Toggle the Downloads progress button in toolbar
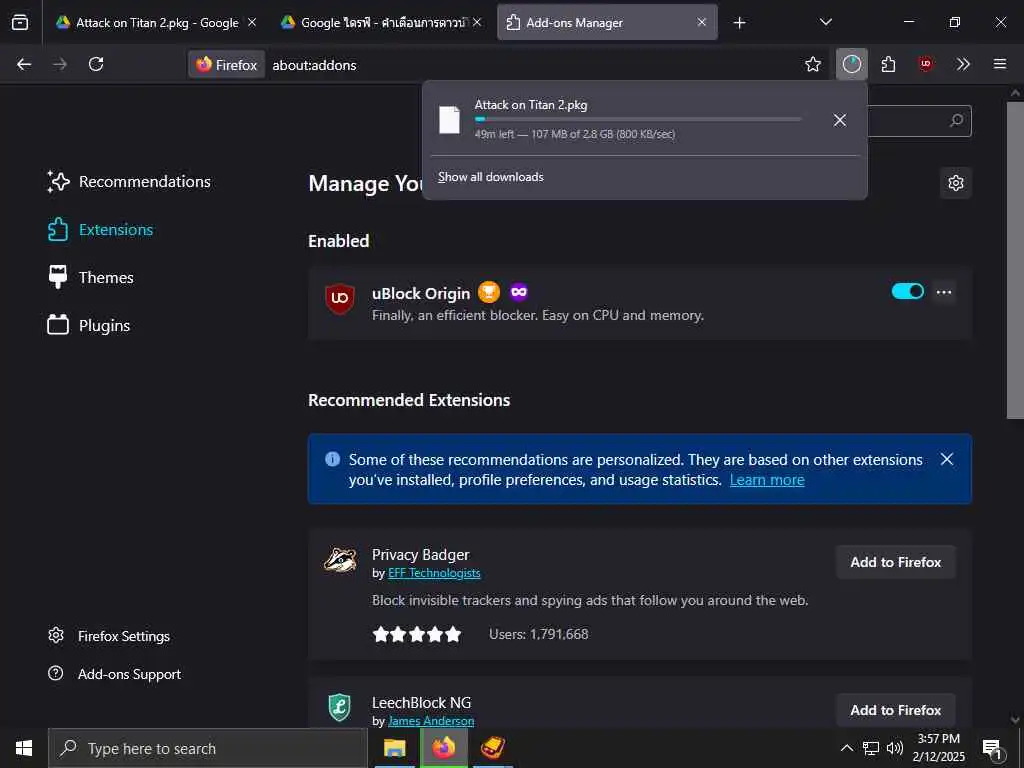 852,64
